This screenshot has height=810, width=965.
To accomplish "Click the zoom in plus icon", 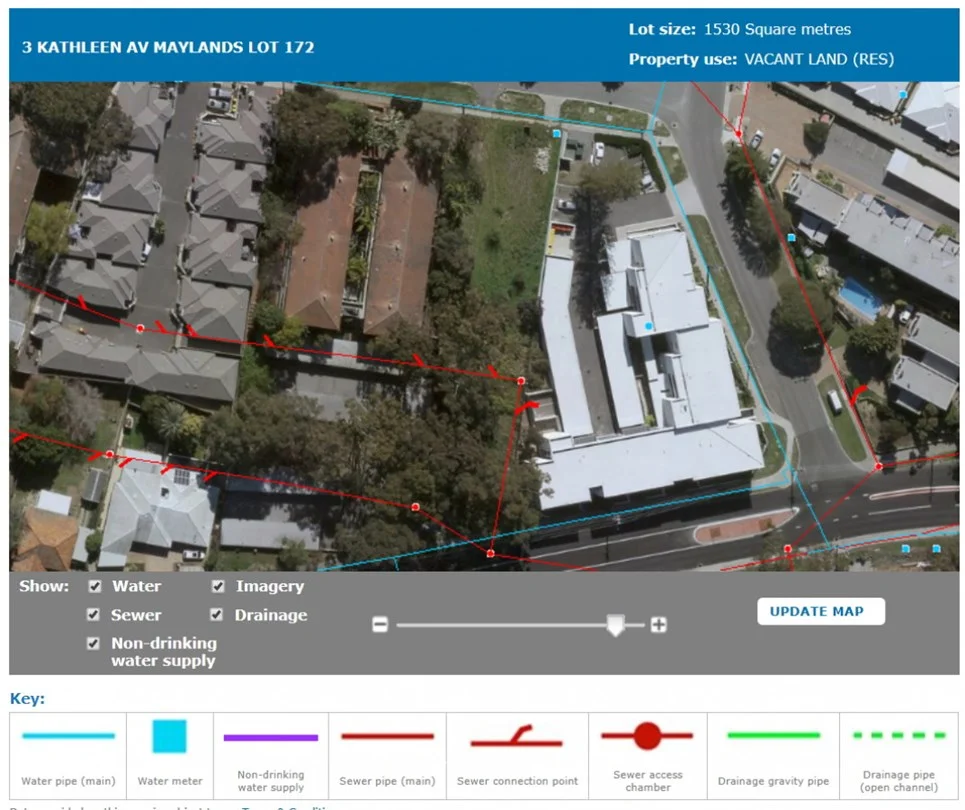I will click(x=658, y=625).
